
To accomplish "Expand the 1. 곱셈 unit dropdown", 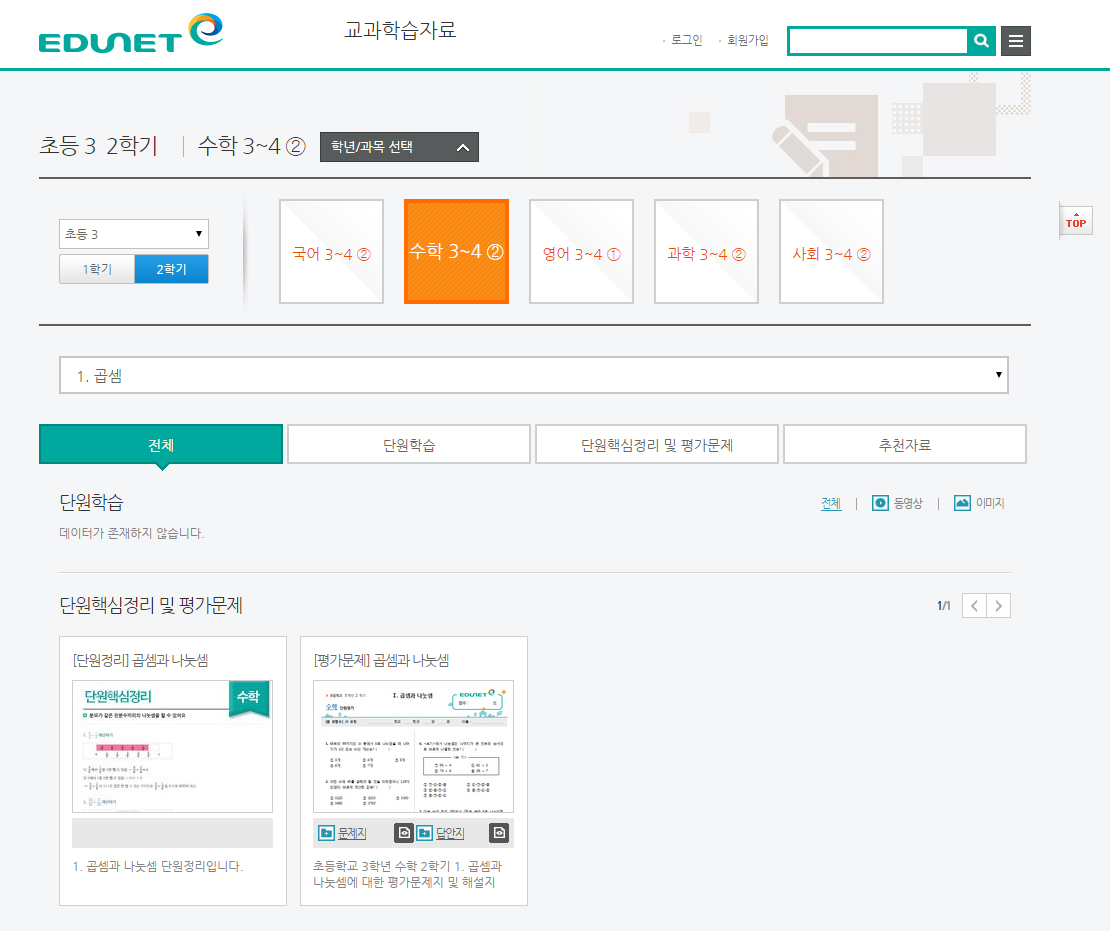I will click(x=533, y=375).
